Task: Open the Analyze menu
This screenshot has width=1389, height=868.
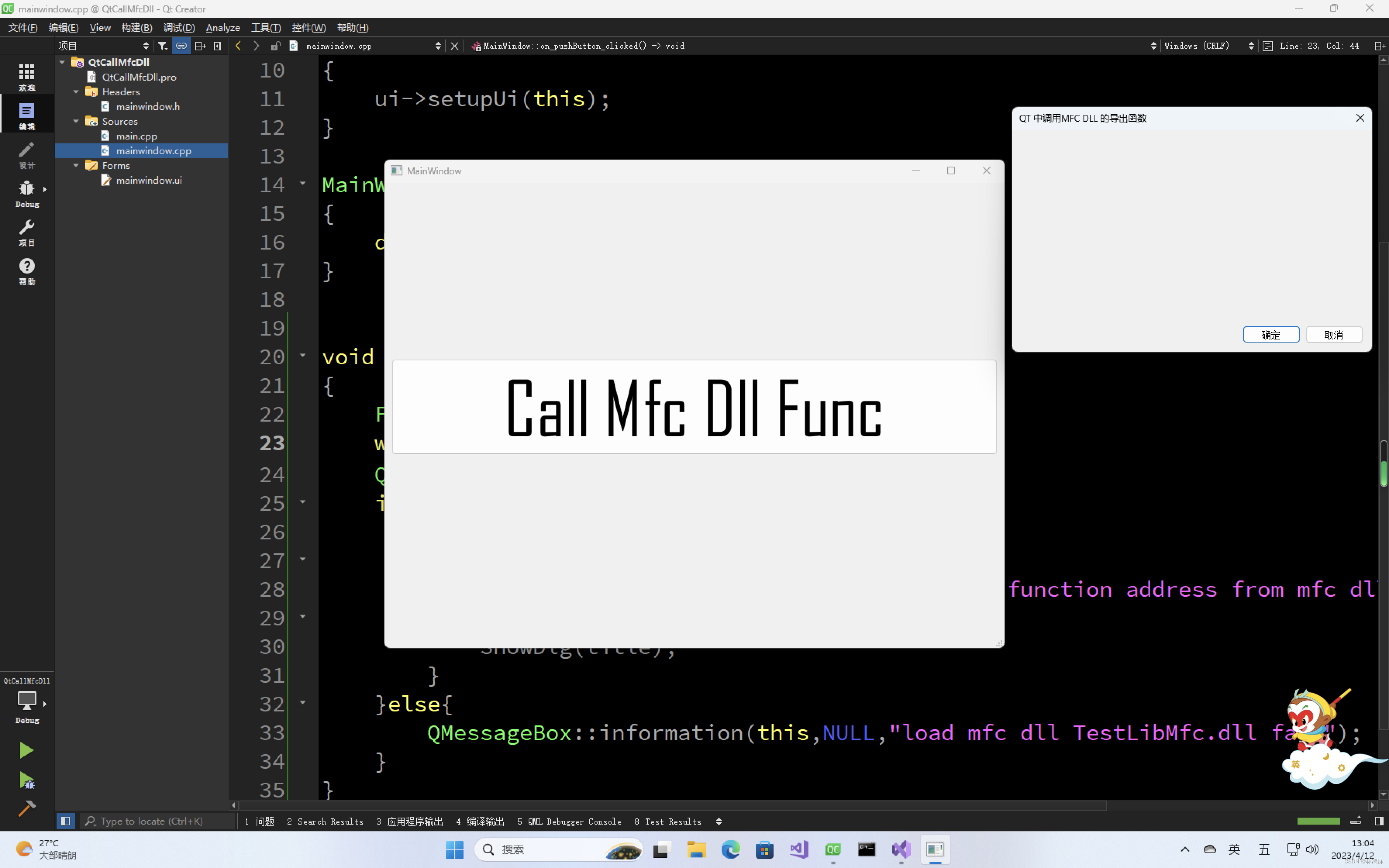Action: click(x=223, y=28)
